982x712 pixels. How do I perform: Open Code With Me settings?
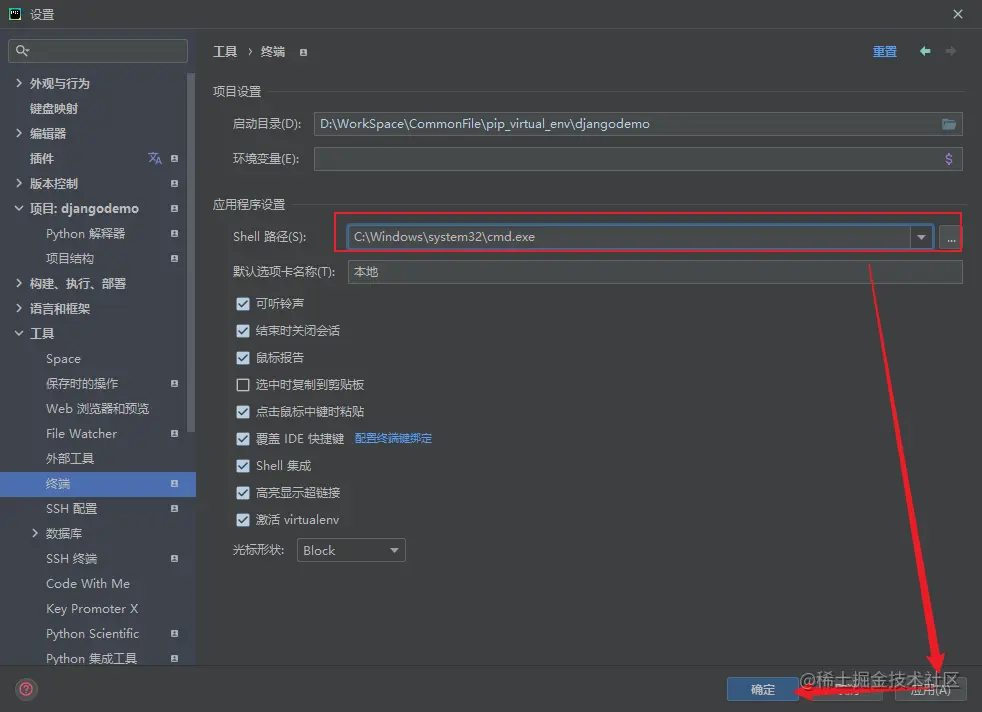(x=88, y=584)
